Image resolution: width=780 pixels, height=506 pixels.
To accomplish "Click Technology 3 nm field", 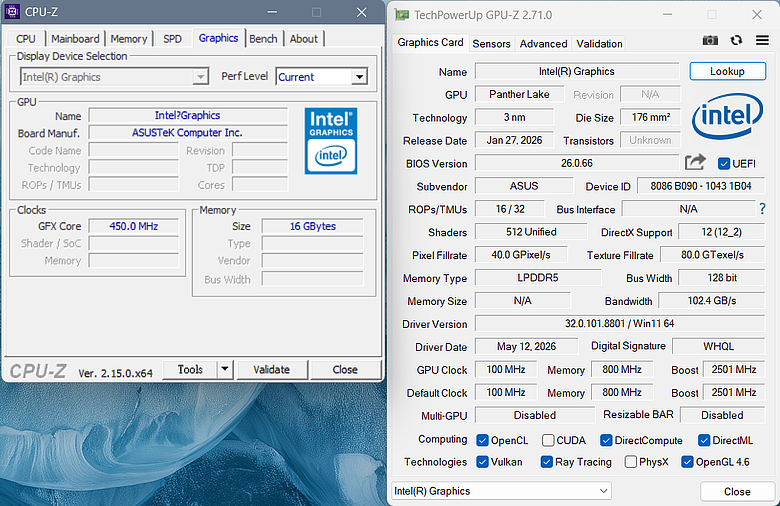I will [x=514, y=117].
